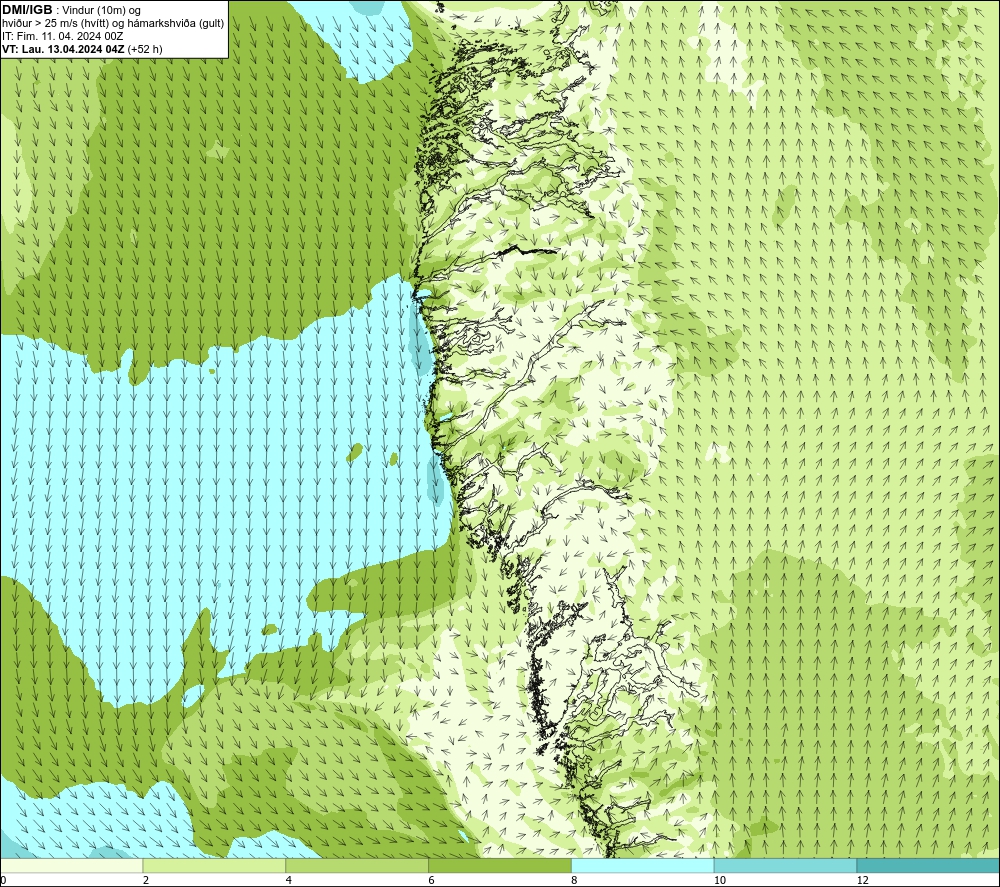1000x887 pixels.
Task: Select the pale cream 0–2 m/s legend swatch
Action: [71, 866]
